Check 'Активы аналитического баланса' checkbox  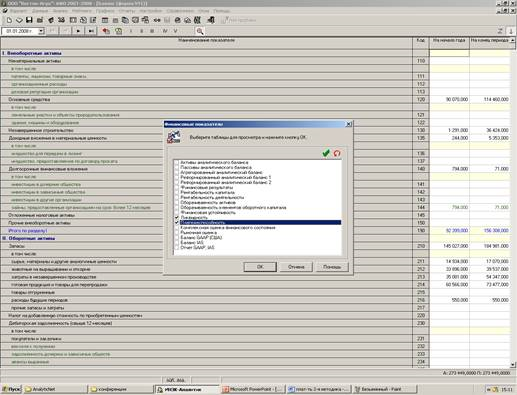pyautogui.click(x=177, y=163)
